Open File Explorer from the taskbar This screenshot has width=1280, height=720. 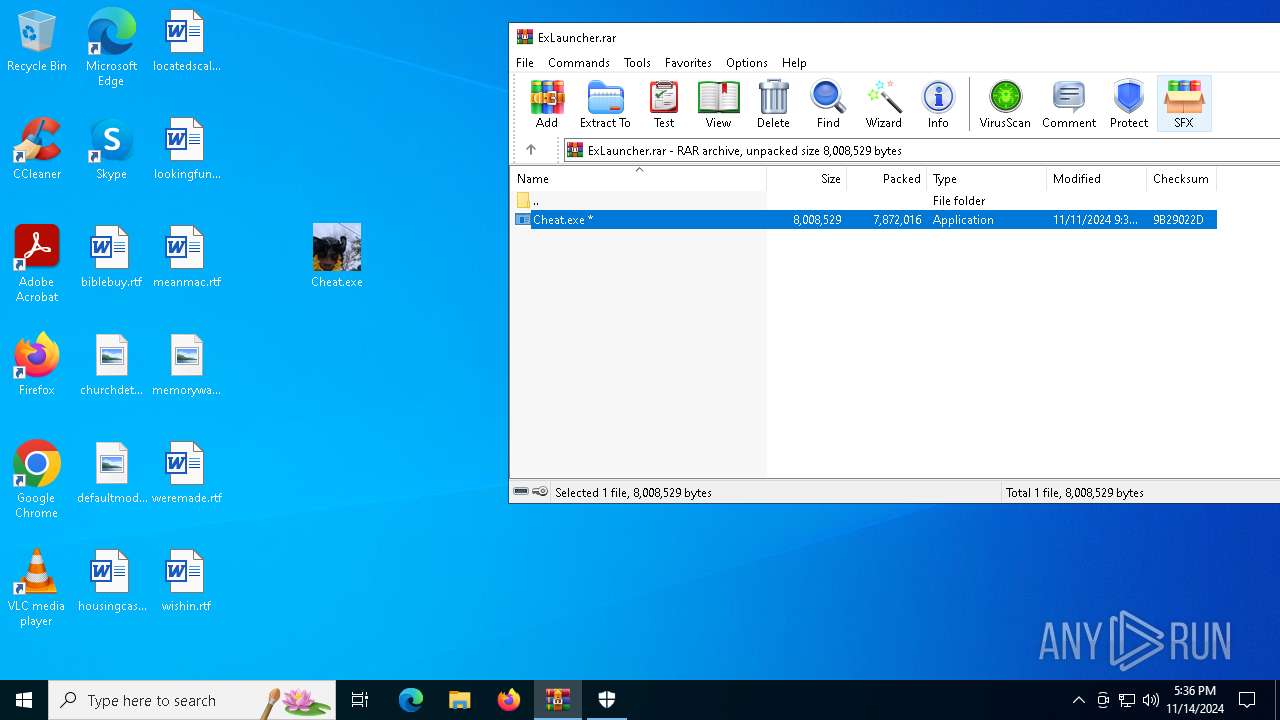(460, 700)
